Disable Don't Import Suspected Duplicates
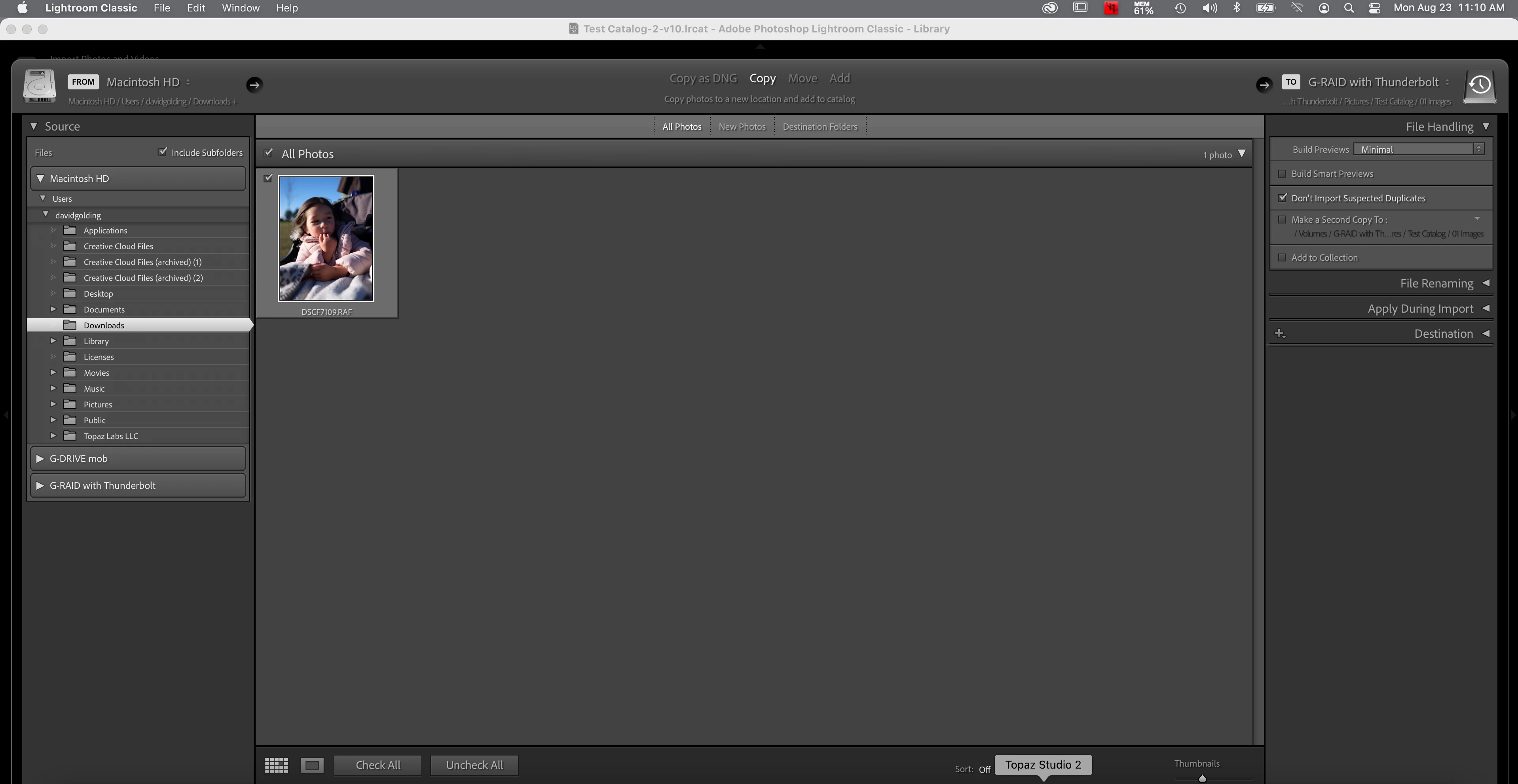The height and width of the screenshot is (784, 1518). tap(1282, 198)
